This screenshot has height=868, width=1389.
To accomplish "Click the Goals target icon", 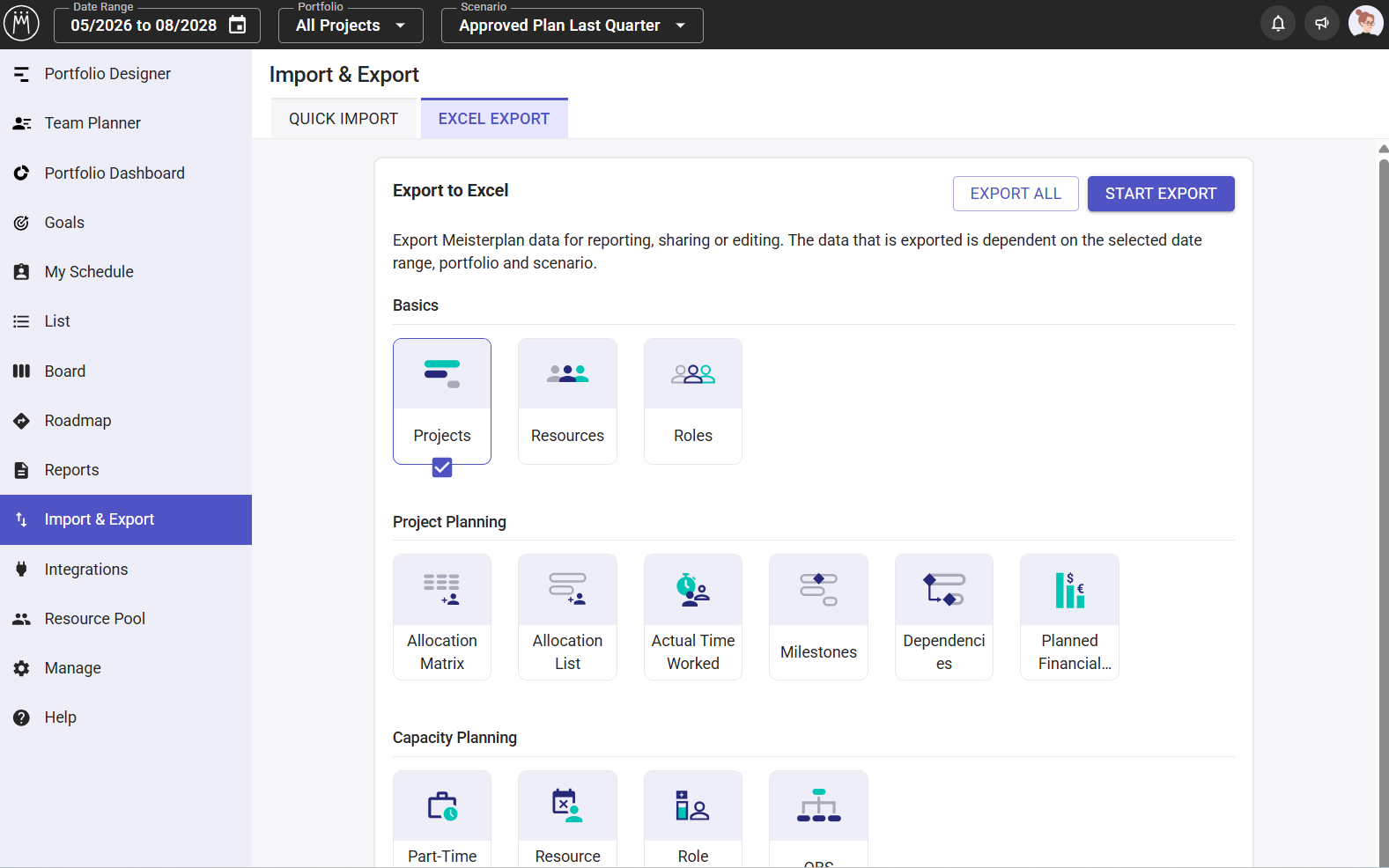I will click(22, 223).
